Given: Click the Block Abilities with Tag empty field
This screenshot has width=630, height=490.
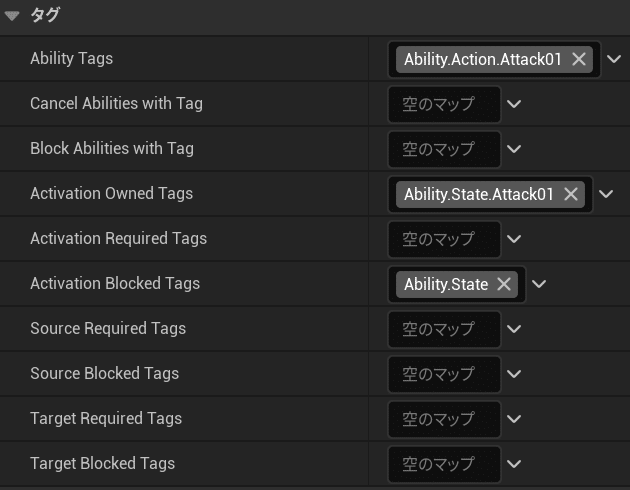Looking at the screenshot, I should tap(444, 149).
